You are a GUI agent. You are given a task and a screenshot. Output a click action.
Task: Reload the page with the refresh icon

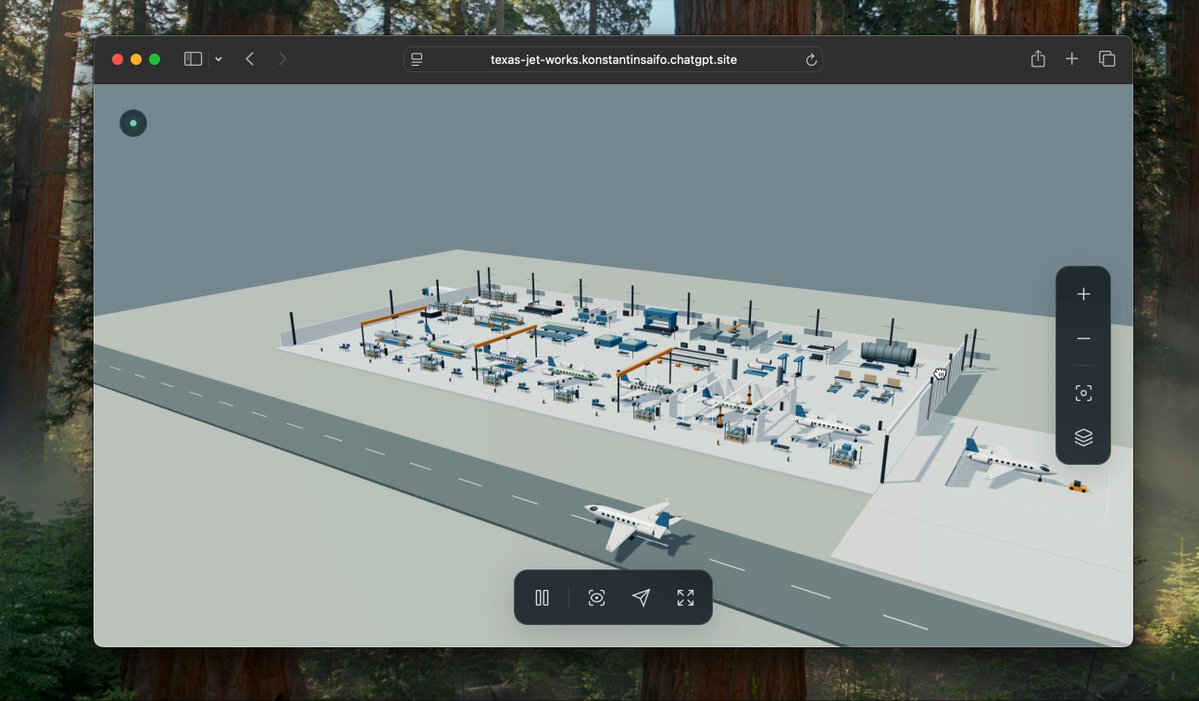click(811, 60)
